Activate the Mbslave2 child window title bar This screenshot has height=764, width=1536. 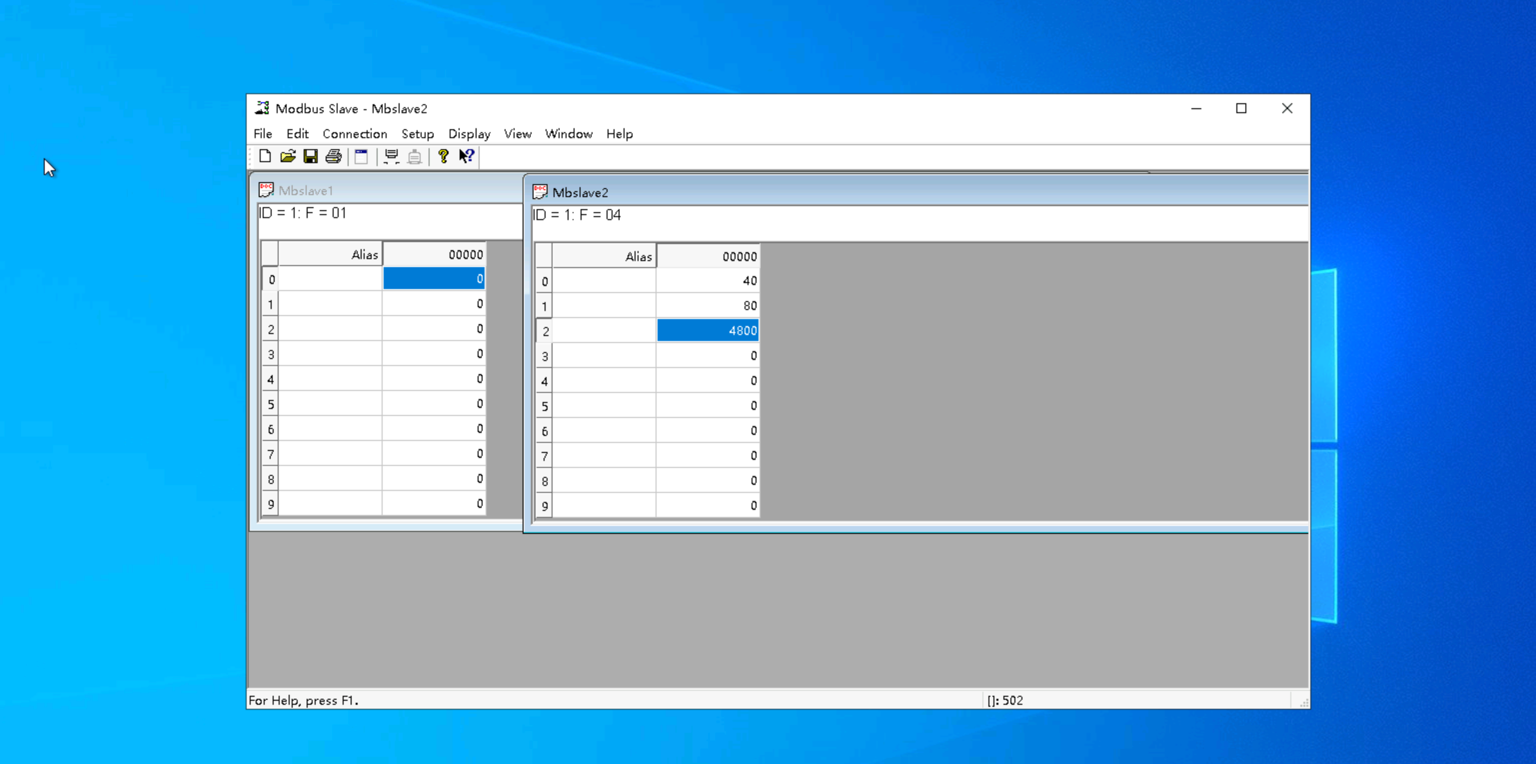pos(916,192)
